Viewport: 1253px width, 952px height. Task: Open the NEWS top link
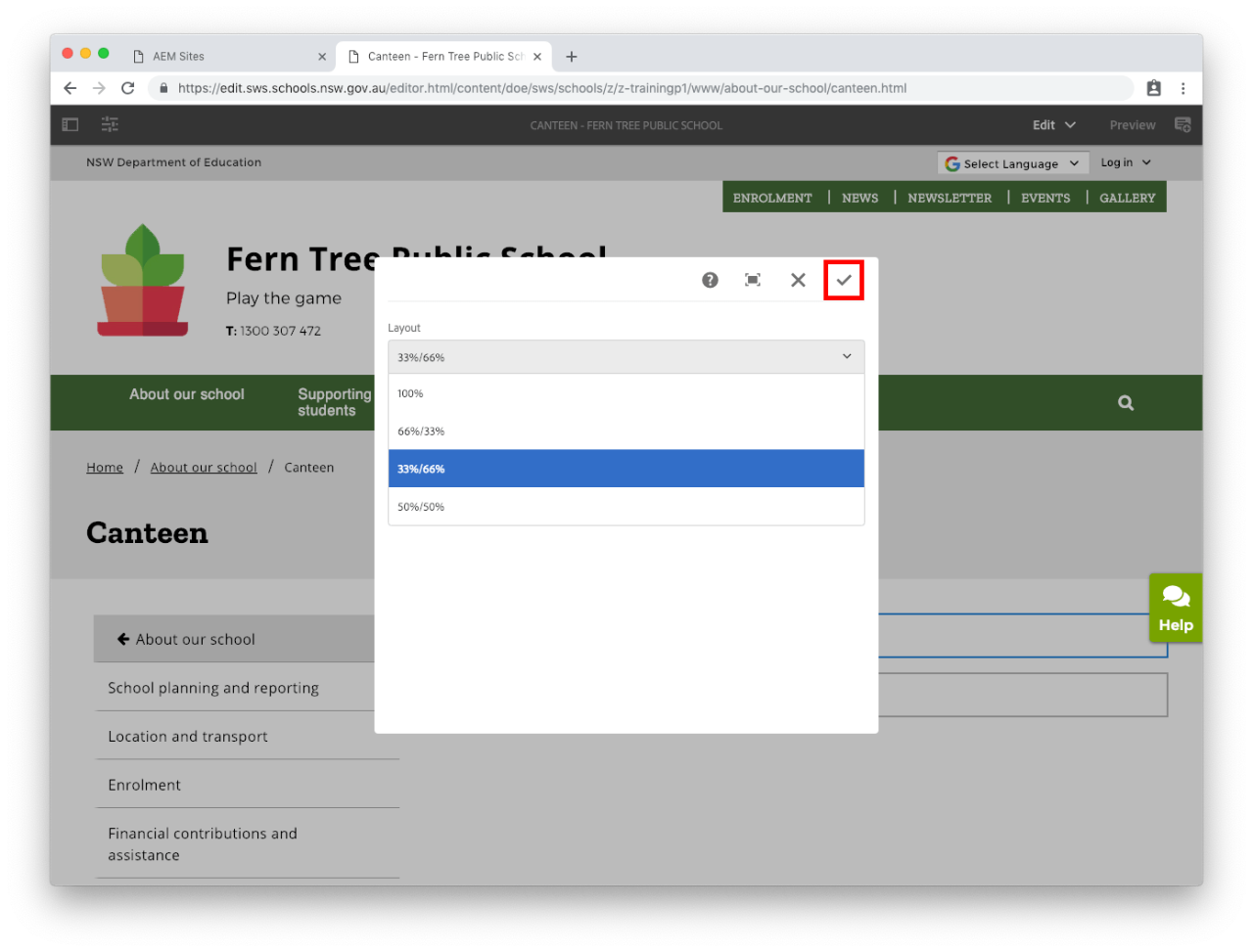click(860, 198)
